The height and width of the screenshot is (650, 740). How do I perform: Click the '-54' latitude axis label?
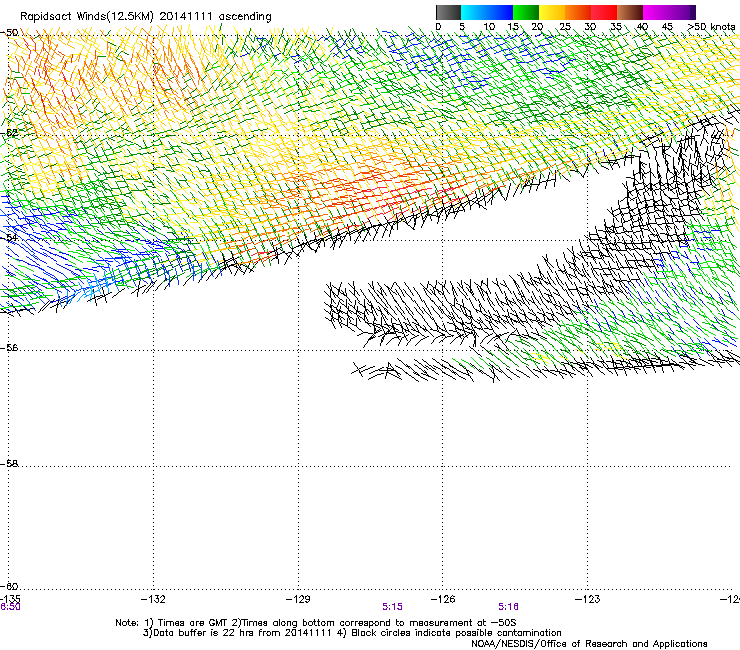coord(9,238)
